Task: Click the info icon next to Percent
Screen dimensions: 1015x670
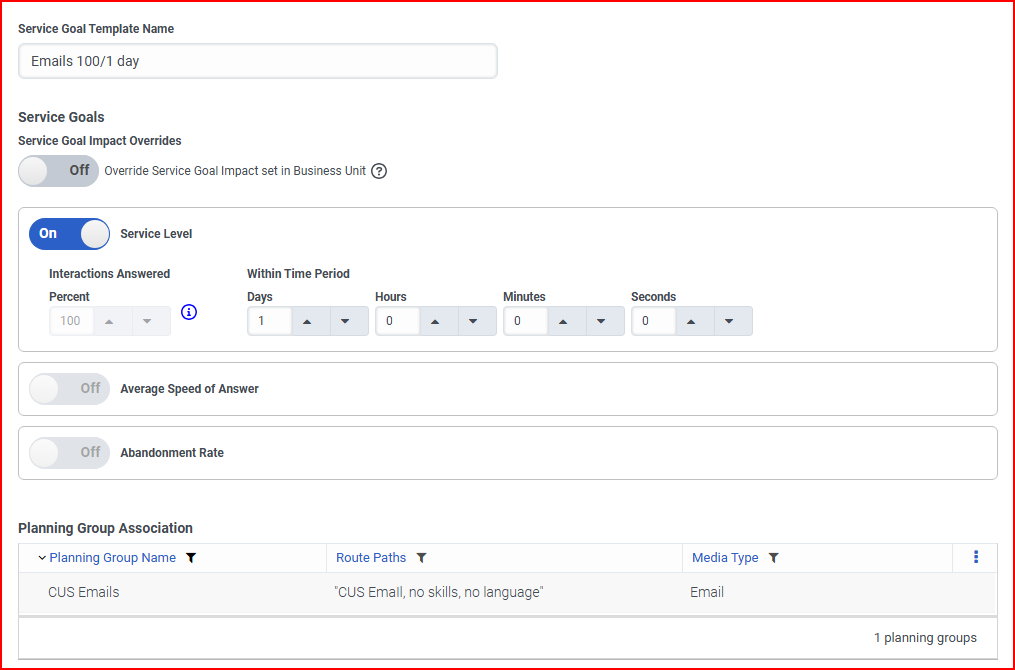Action: [x=189, y=312]
